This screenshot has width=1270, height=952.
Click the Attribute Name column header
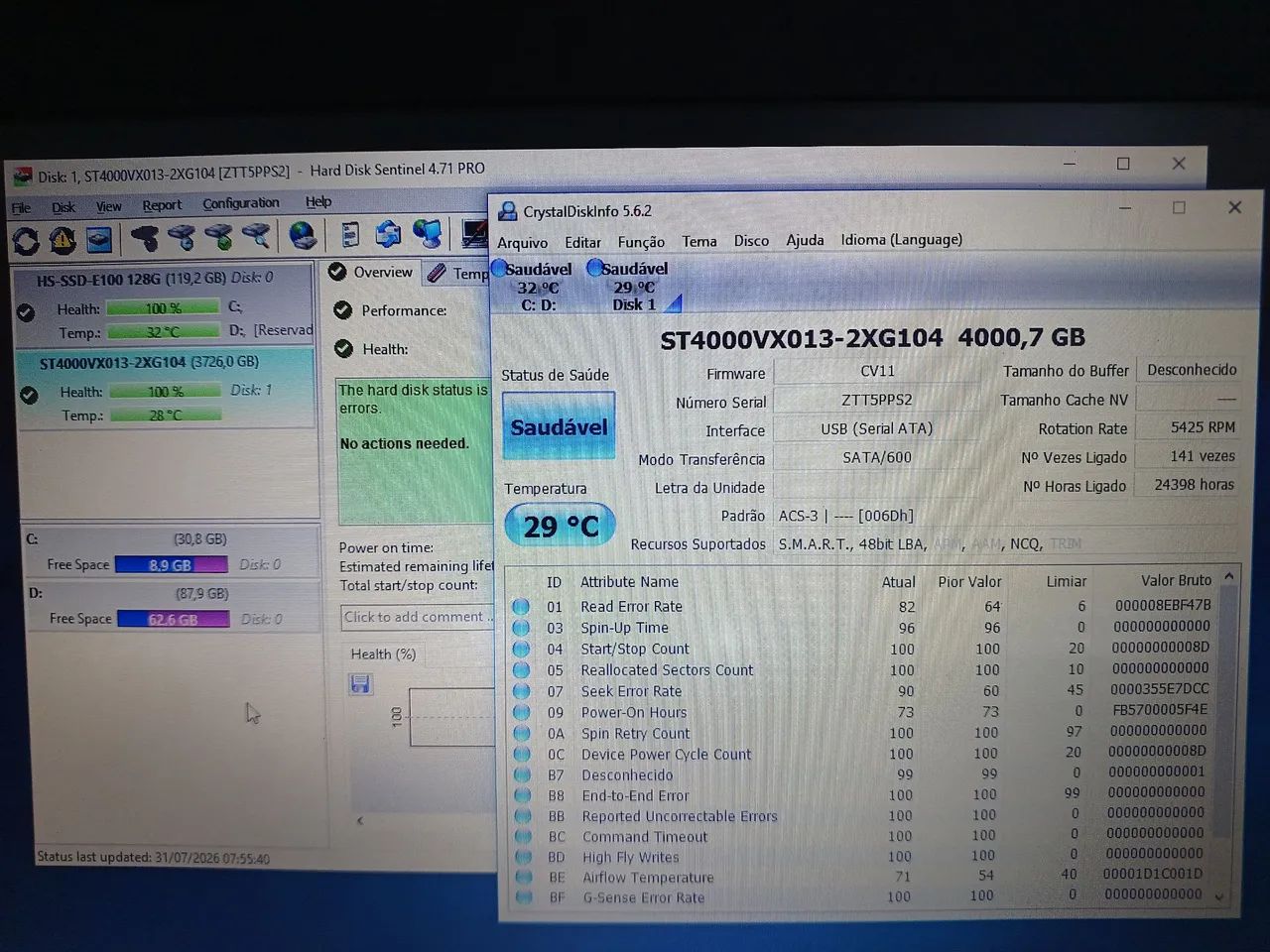[x=629, y=582]
